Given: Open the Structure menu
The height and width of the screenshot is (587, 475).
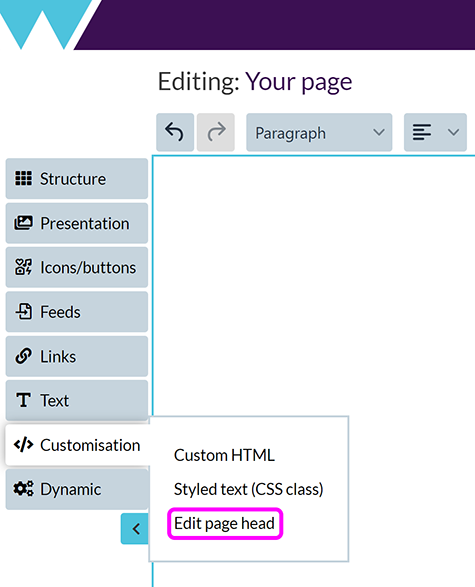Looking at the screenshot, I should point(77,179).
